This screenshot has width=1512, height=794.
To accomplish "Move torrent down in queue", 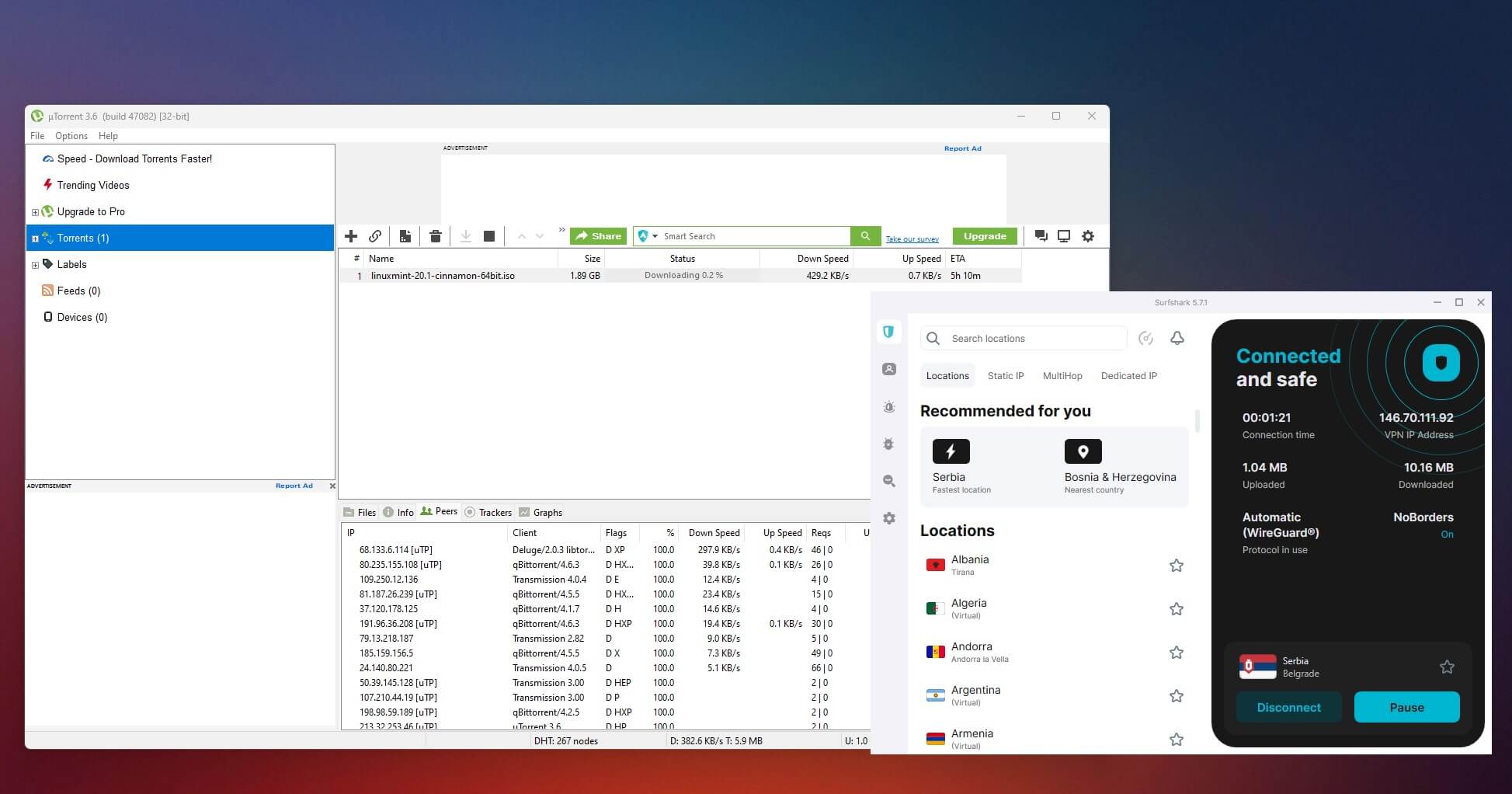I will pos(540,236).
